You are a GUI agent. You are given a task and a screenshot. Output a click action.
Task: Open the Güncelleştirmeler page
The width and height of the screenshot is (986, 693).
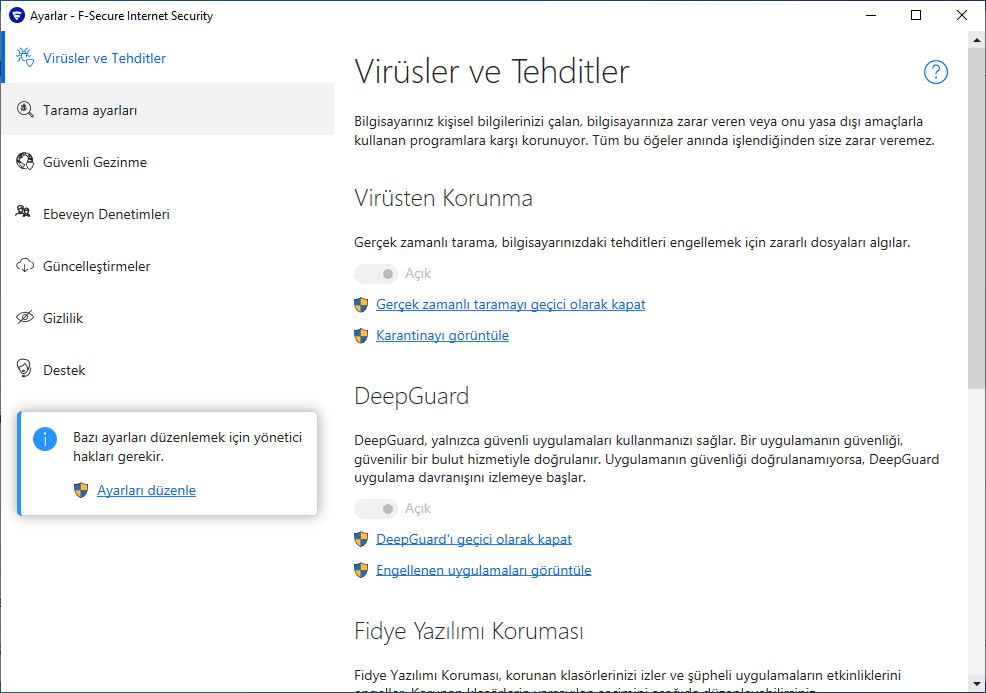click(167, 266)
